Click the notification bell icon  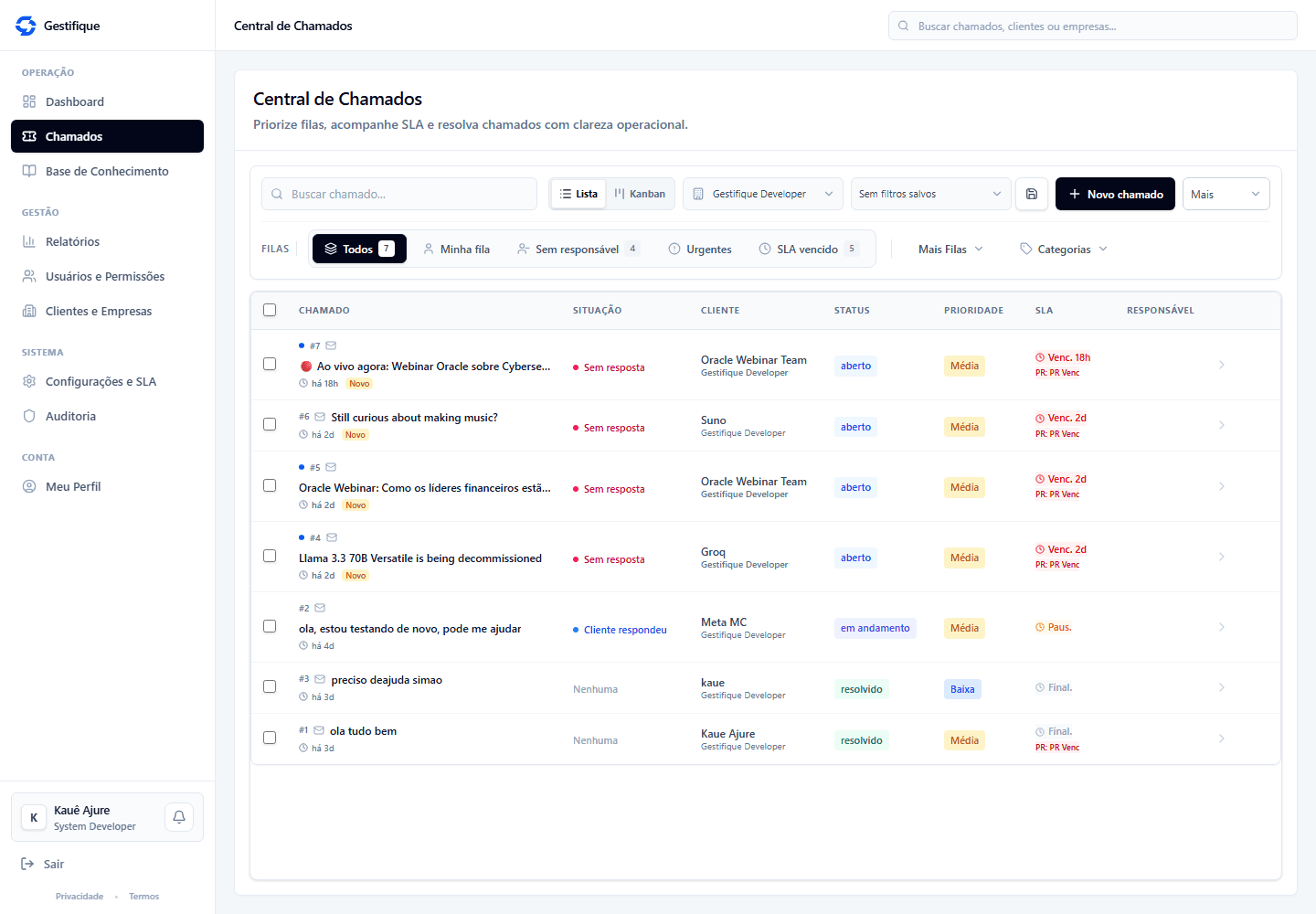pos(179,817)
